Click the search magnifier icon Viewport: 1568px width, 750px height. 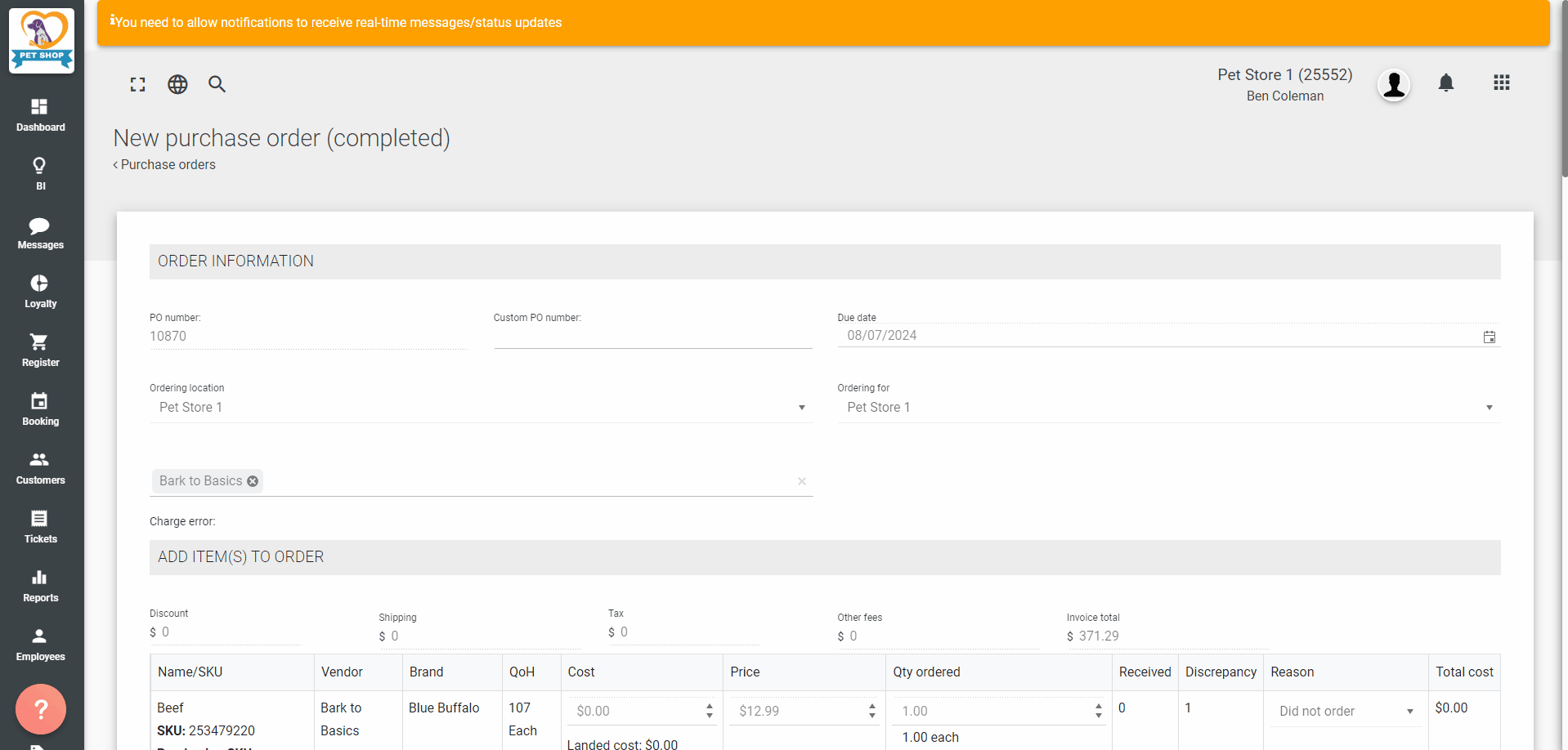pos(217,84)
